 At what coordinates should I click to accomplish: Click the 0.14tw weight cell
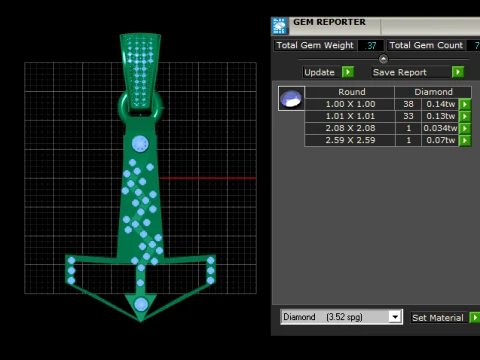point(440,104)
